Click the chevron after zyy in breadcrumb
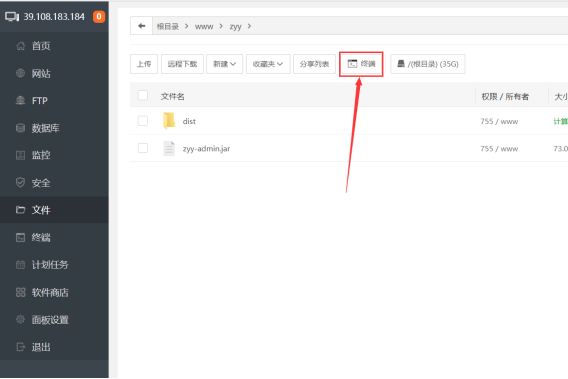 pos(249,26)
